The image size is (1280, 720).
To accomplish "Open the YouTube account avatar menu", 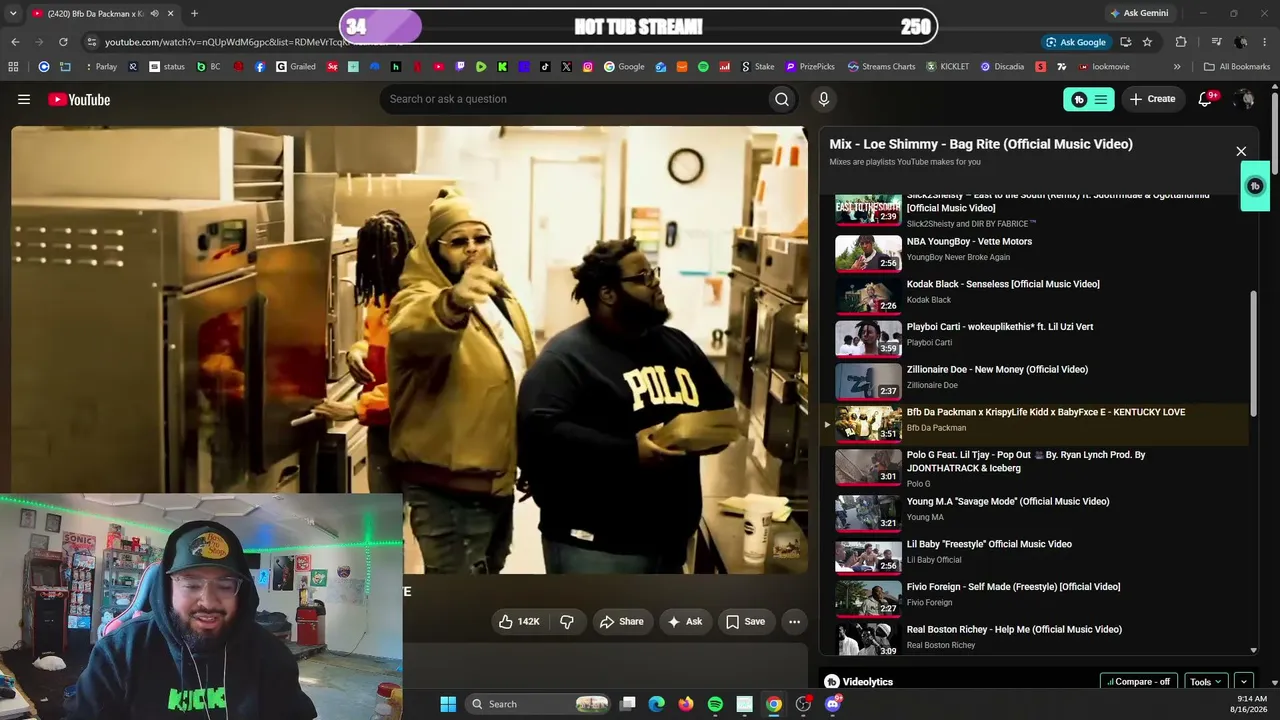I will (1244, 99).
